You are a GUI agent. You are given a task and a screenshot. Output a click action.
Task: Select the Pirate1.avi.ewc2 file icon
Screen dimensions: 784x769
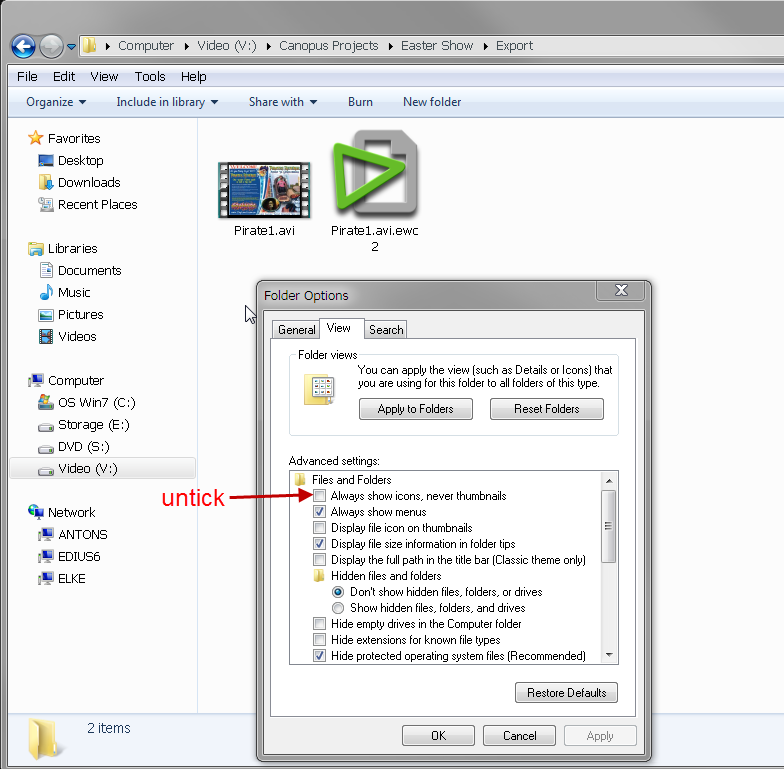[375, 173]
